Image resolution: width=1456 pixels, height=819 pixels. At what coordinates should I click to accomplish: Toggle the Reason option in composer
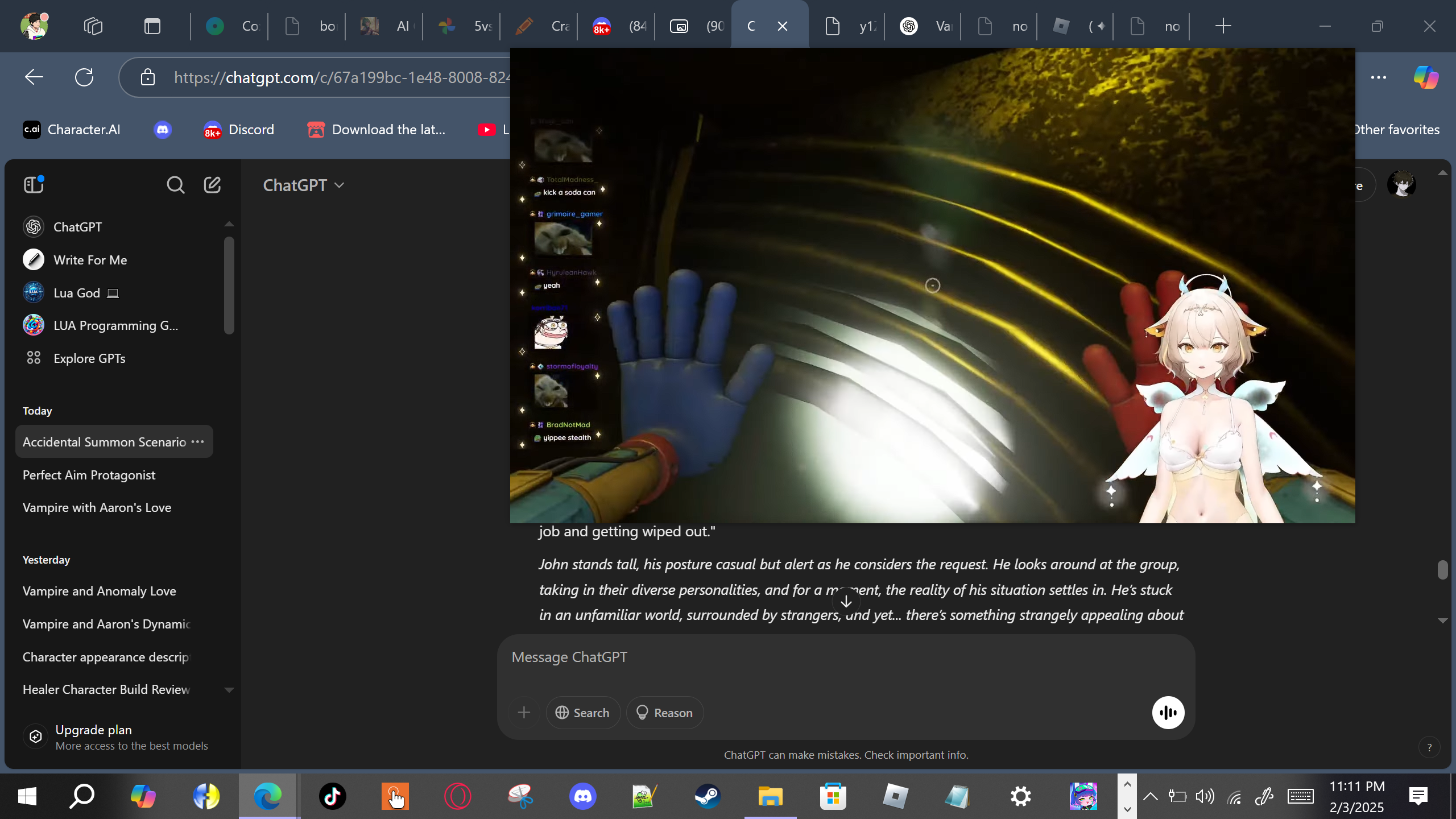(x=664, y=713)
